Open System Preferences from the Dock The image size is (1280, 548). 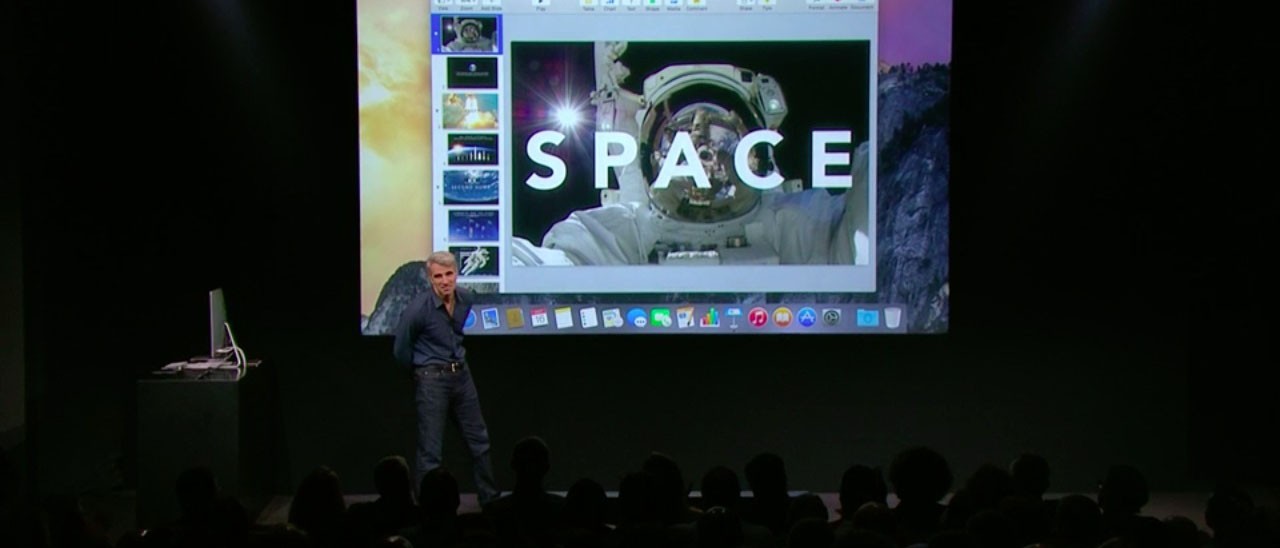pos(831,317)
